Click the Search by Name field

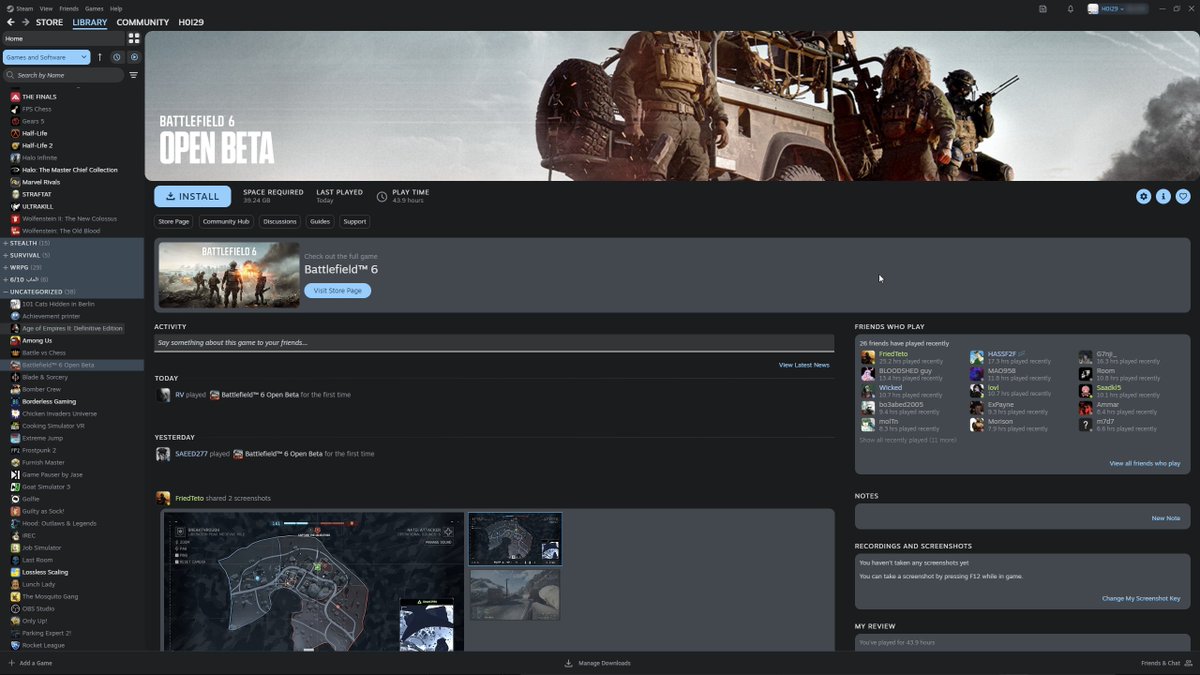click(x=63, y=75)
